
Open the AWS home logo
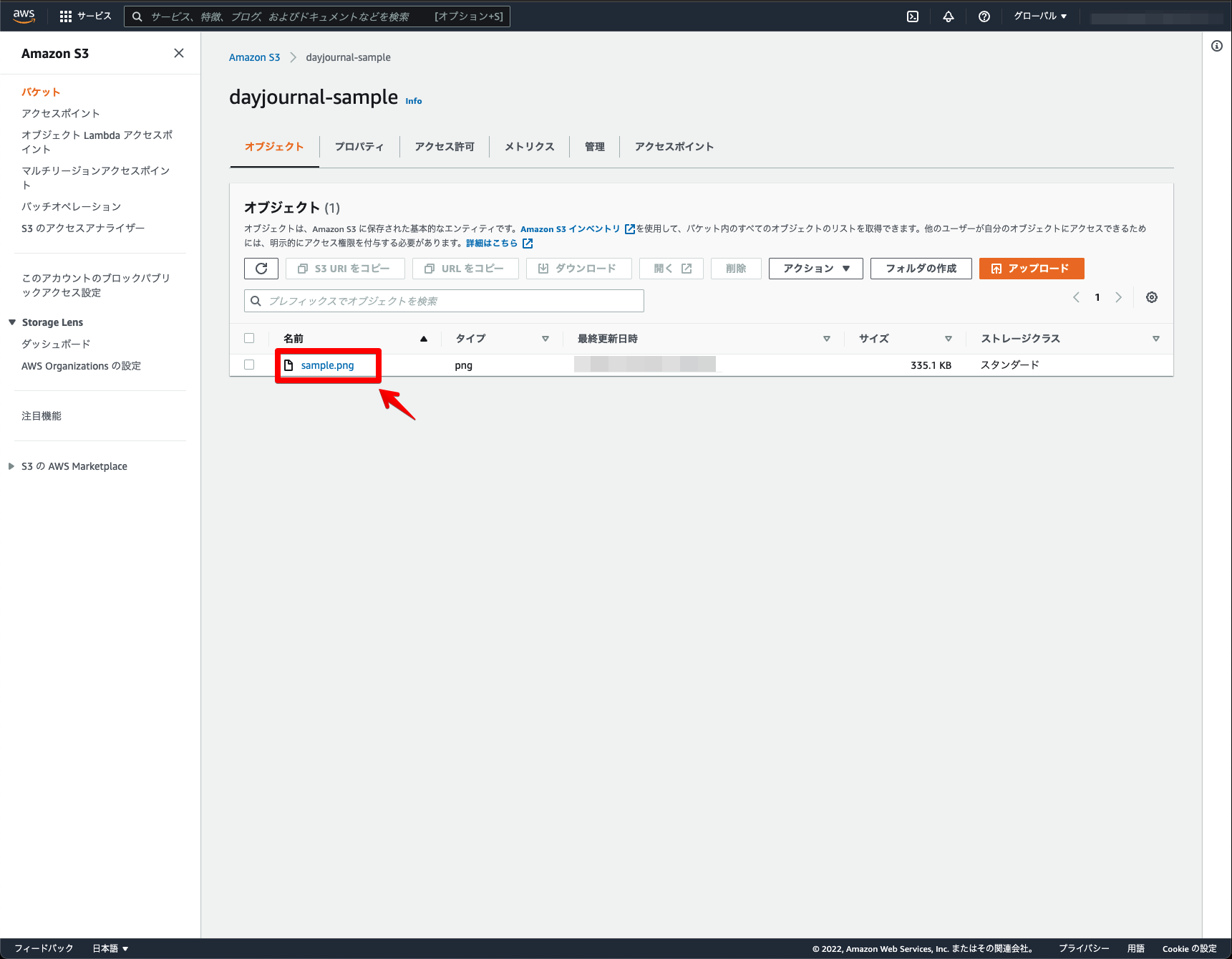pyautogui.click(x=24, y=16)
